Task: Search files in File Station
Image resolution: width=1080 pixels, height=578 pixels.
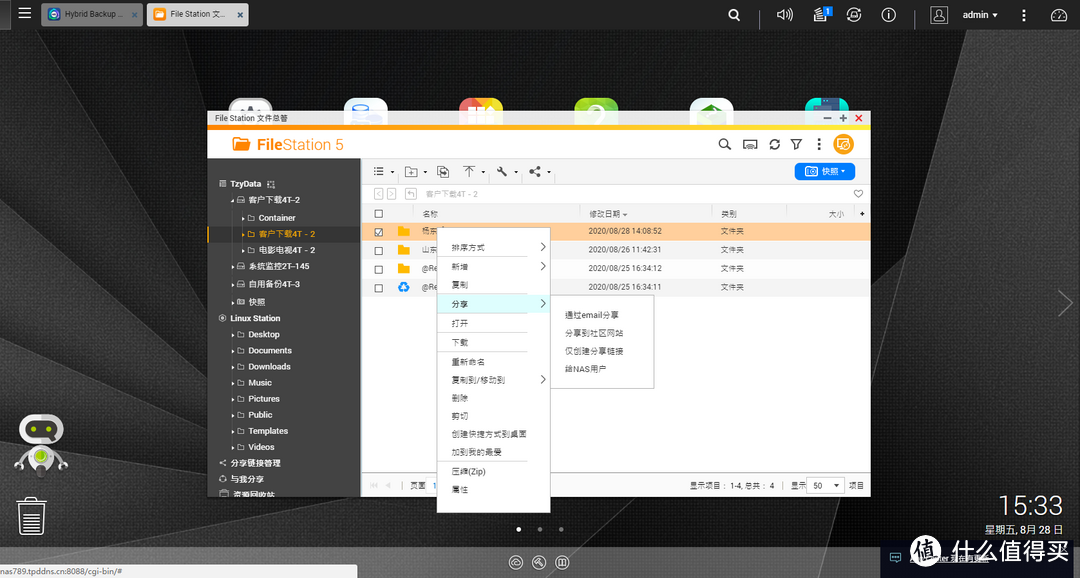Action: coord(725,144)
